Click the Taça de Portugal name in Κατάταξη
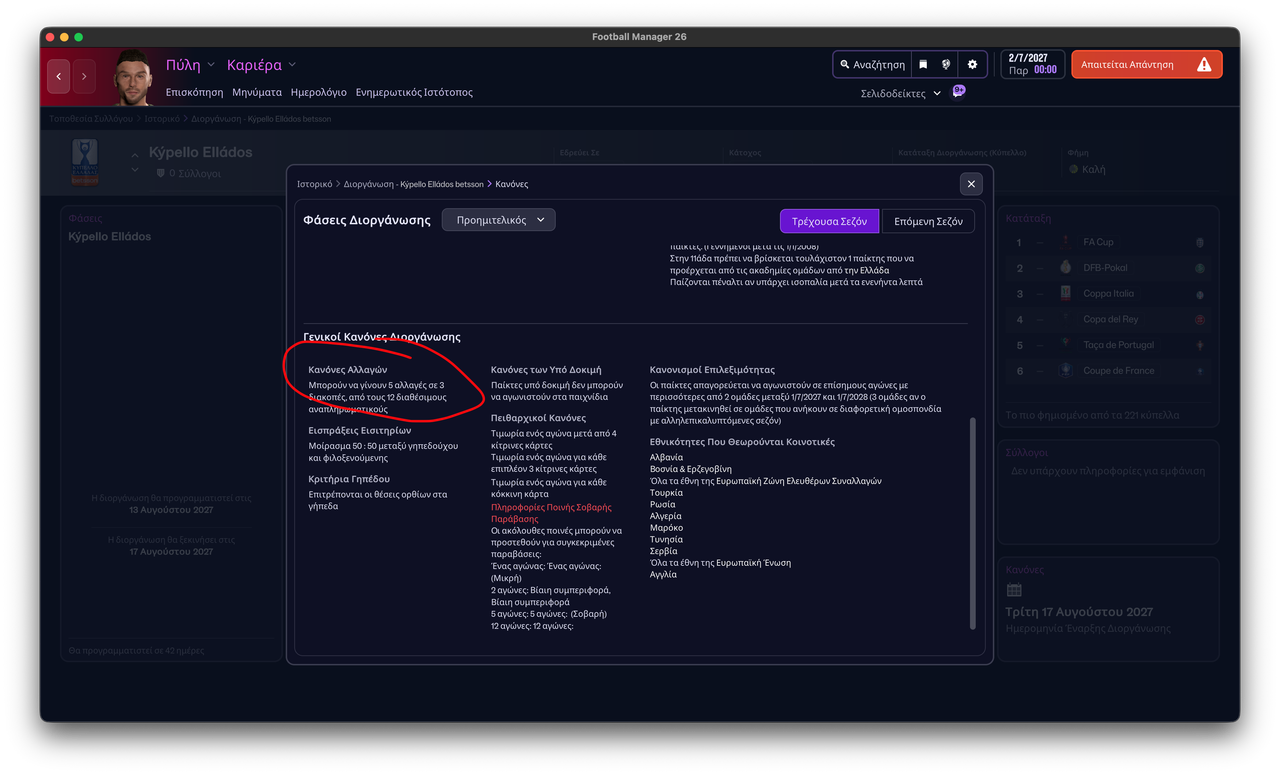This screenshot has height=775, width=1280. (x=1118, y=345)
